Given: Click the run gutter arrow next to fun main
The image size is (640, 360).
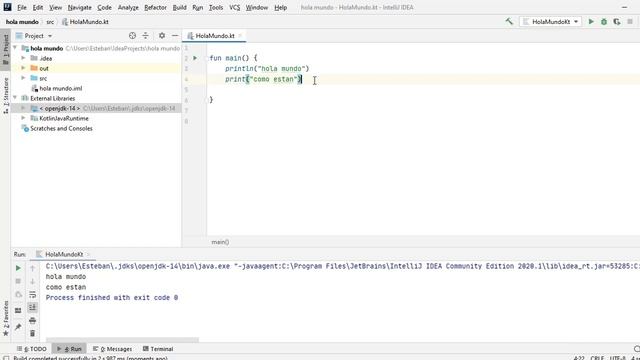Looking at the screenshot, I should (195, 58).
